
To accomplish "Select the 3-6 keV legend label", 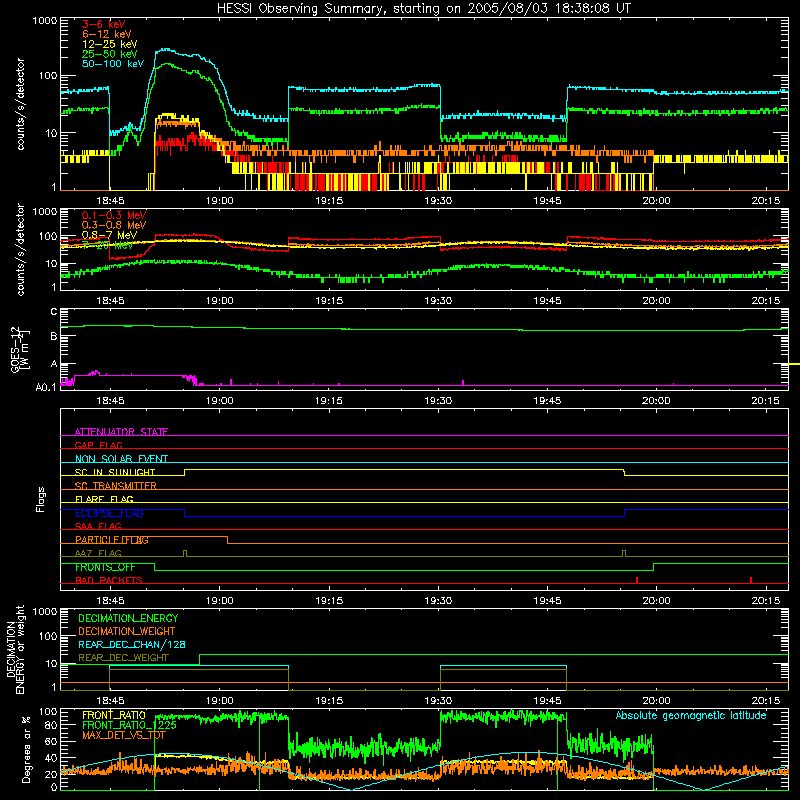I will pyautogui.click(x=104, y=24).
